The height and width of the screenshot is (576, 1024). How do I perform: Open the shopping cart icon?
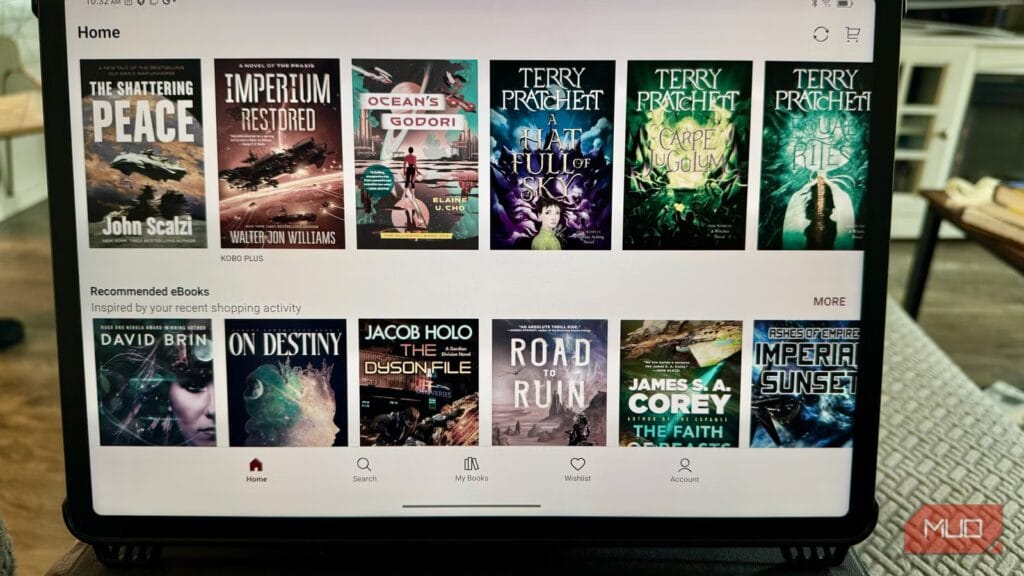tap(852, 34)
